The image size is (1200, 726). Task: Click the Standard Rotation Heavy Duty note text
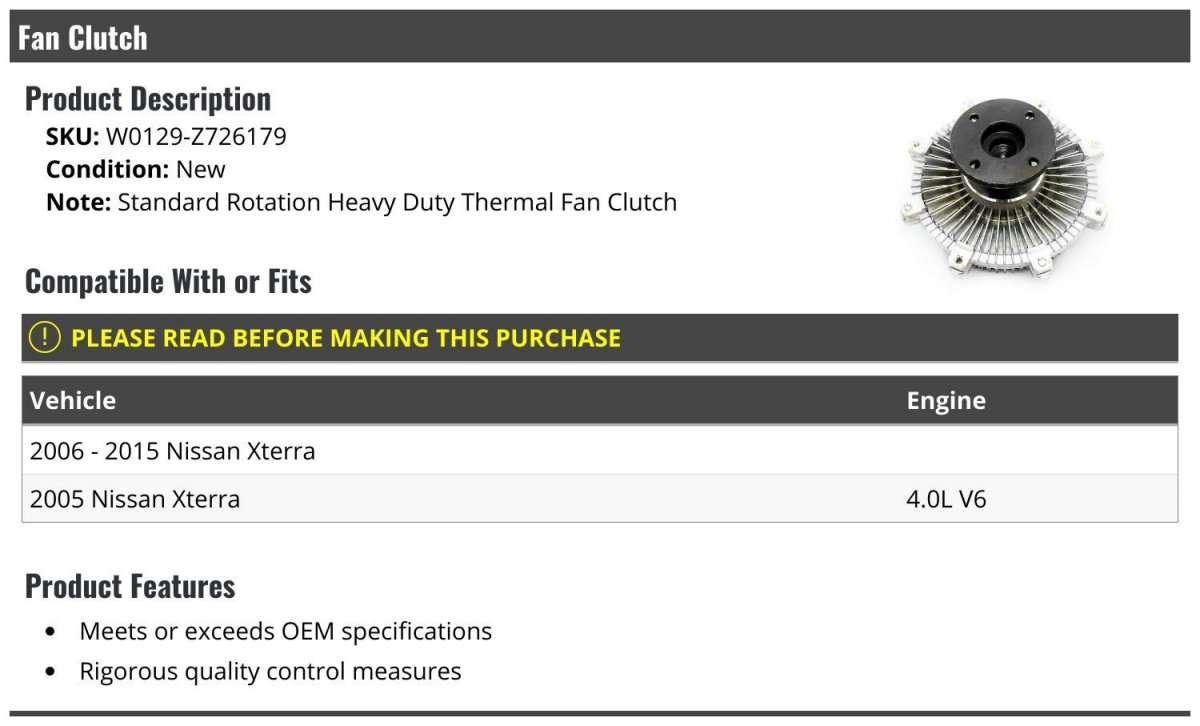tap(397, 202)
